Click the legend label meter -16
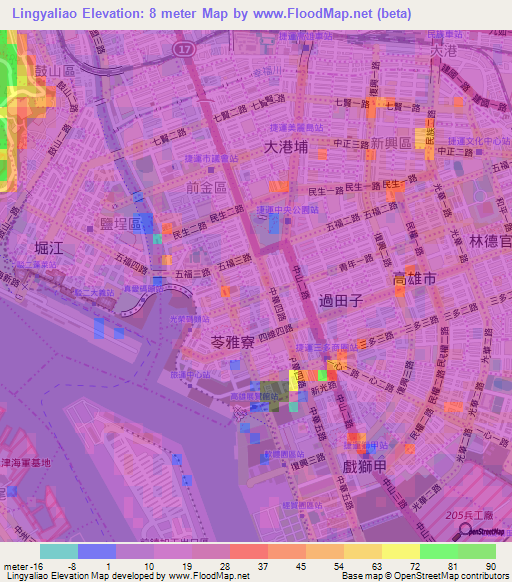 (23, 567)
